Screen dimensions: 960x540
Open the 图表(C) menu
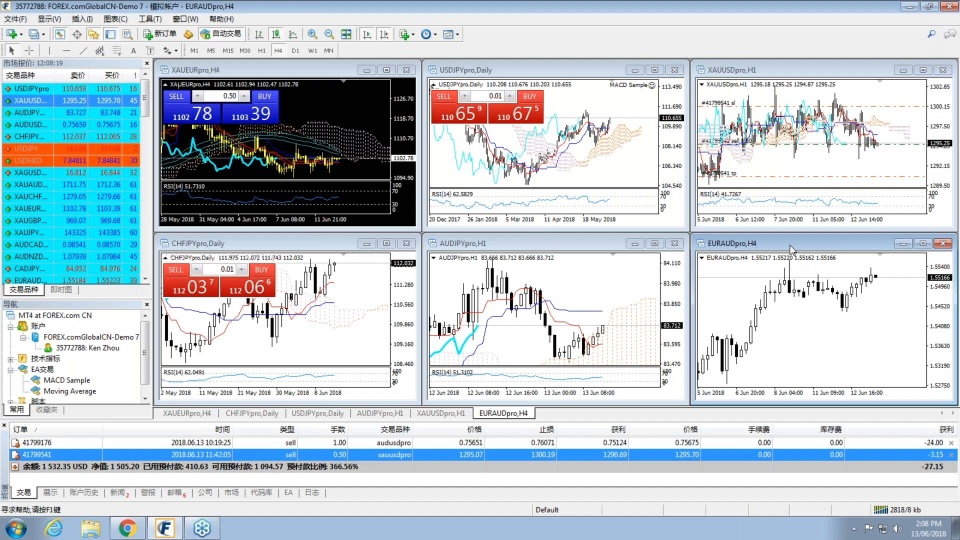(116, 19)
